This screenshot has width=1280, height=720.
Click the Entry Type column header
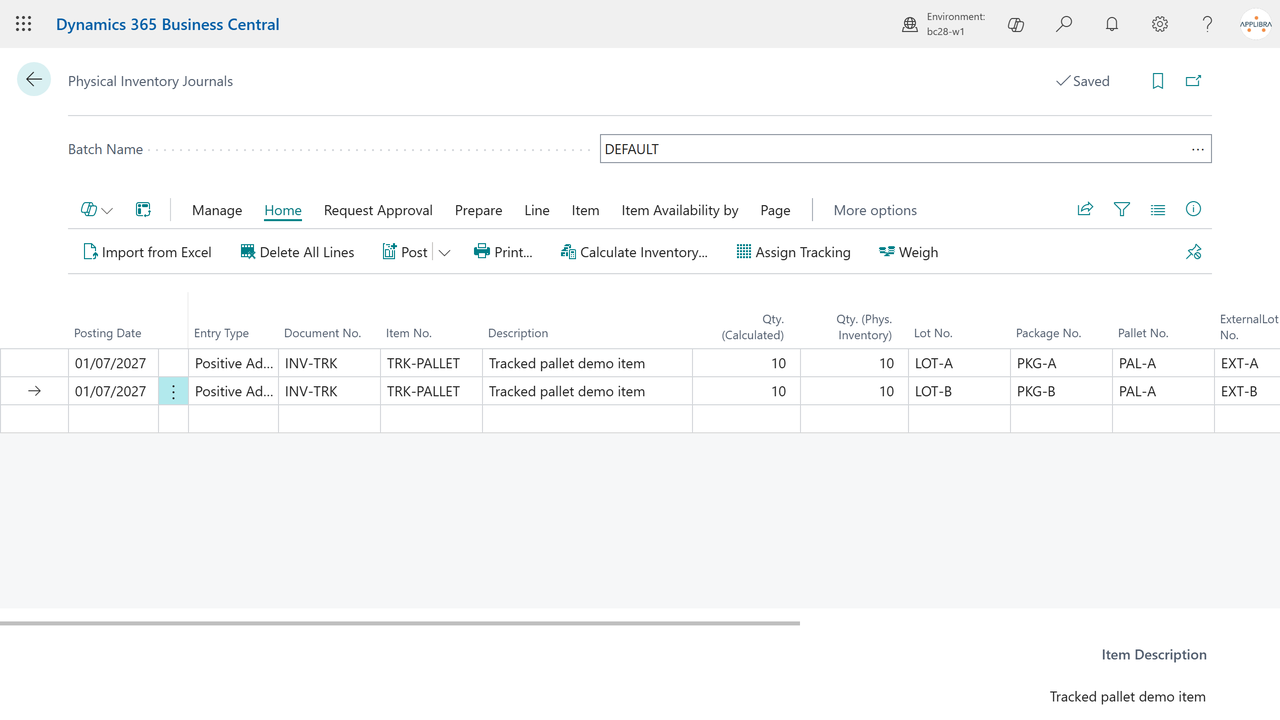pyautogui.click(x=221, y=333)
